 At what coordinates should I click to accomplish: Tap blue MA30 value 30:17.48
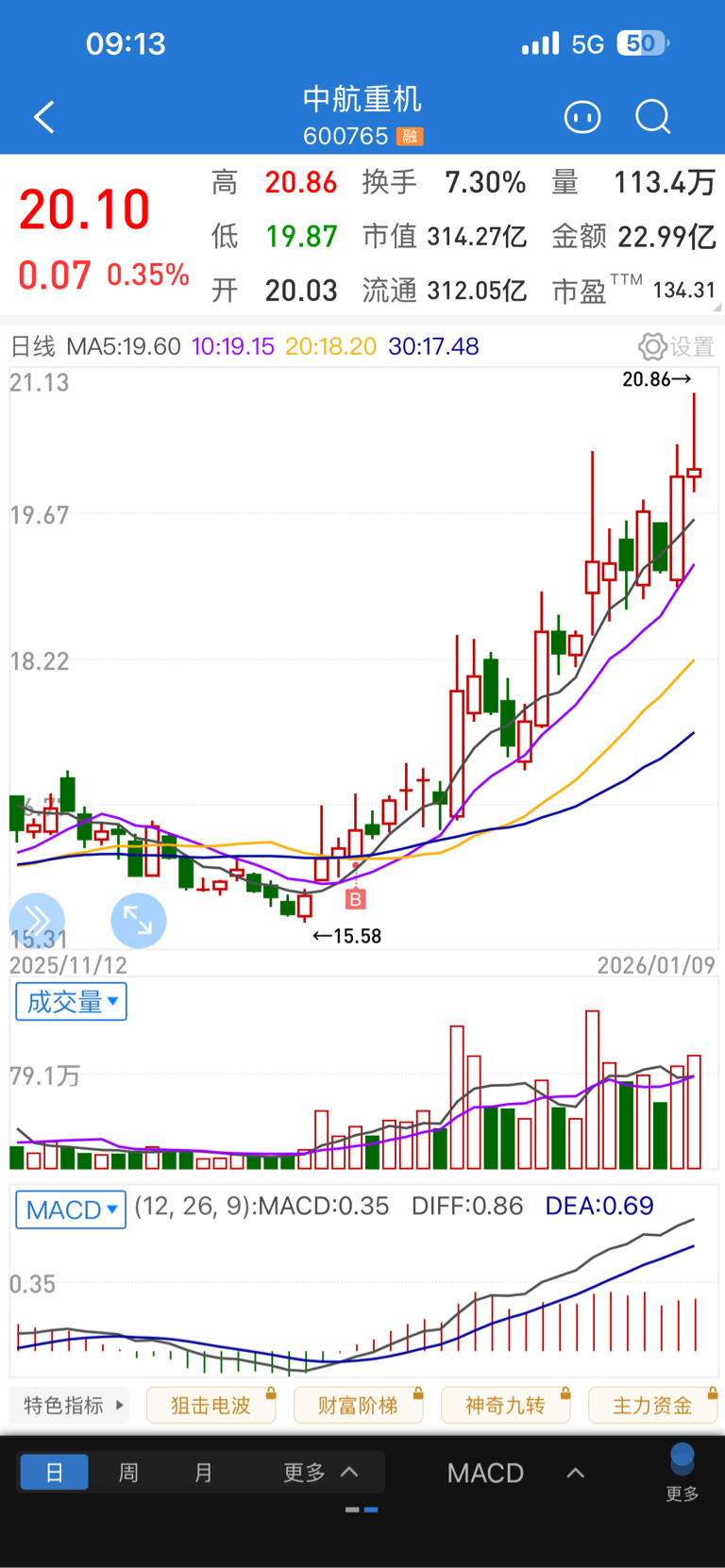(434, 346)
